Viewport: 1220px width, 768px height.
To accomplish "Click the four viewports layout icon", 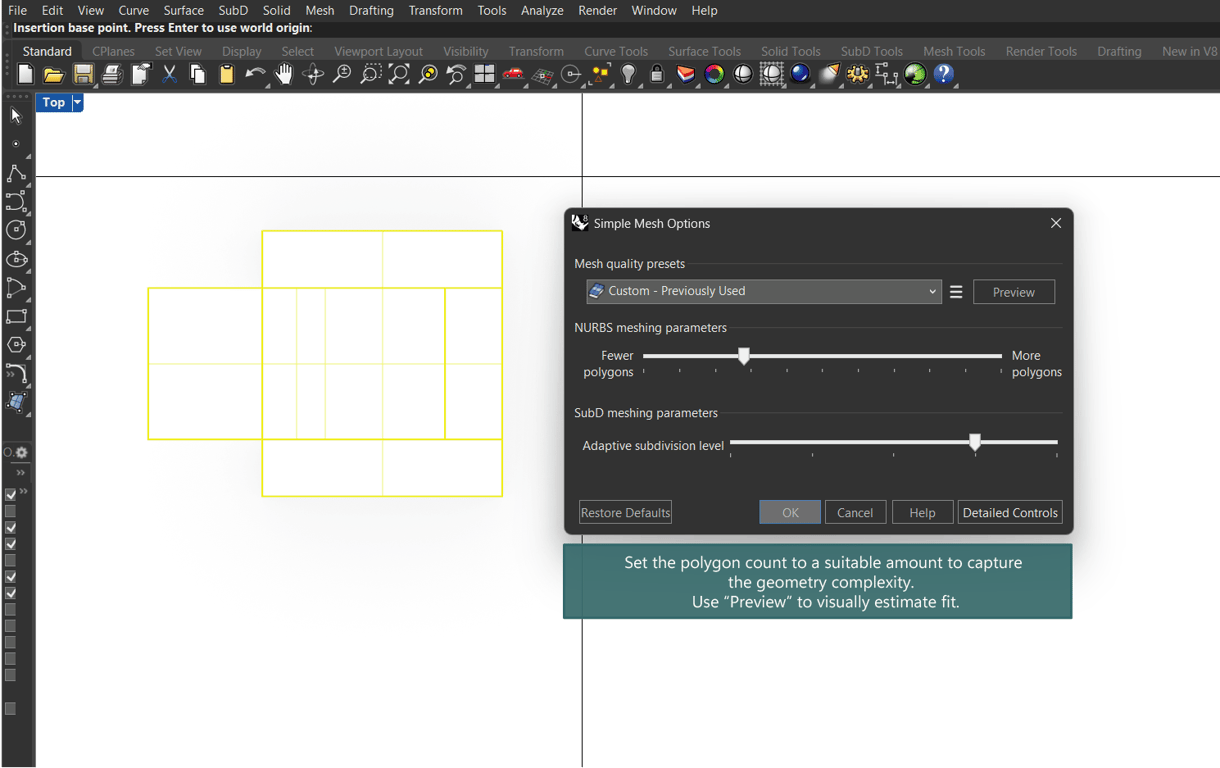I will click(485, 74).
